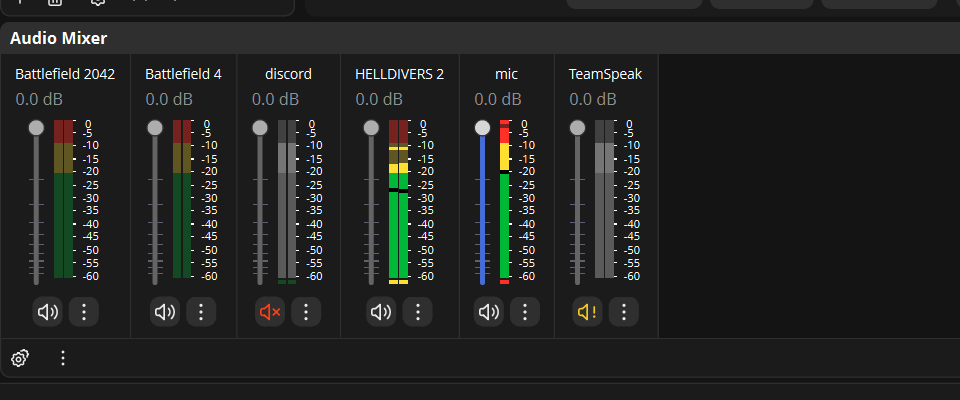Screen dimensions: 960x400
Task: Open Battlefield 4 three-dot options menu
Action: [201, 312]
